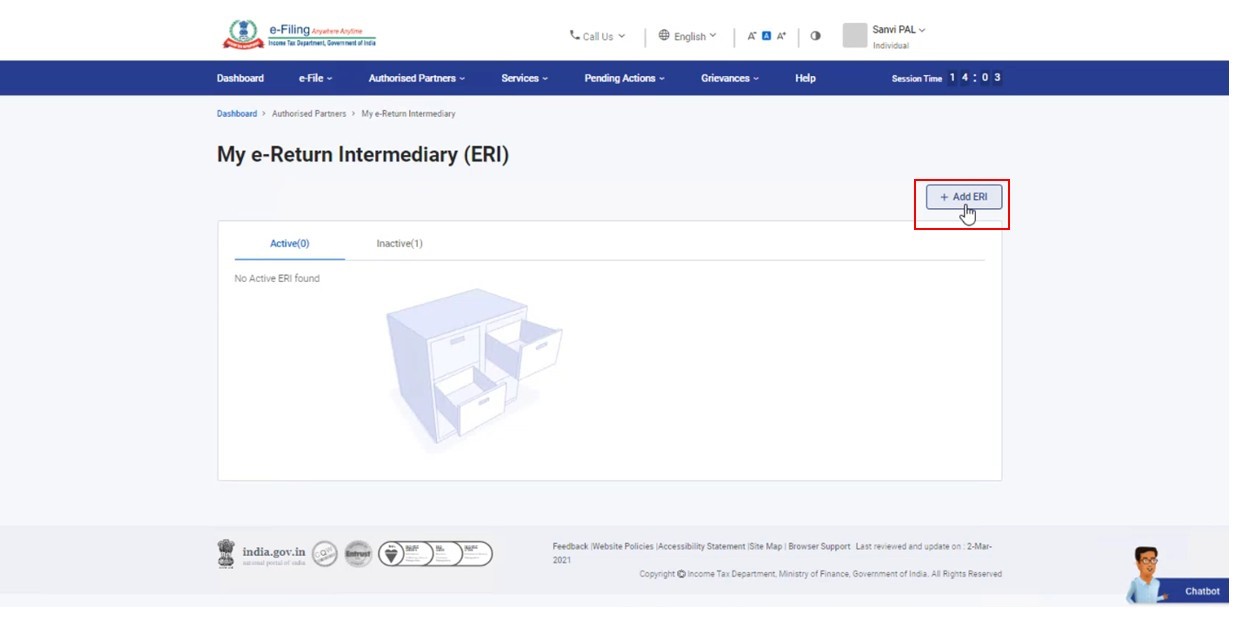Toggle high contrast mode icon
This screenshot has height=619, width=1235.
[x=815, y=36]
